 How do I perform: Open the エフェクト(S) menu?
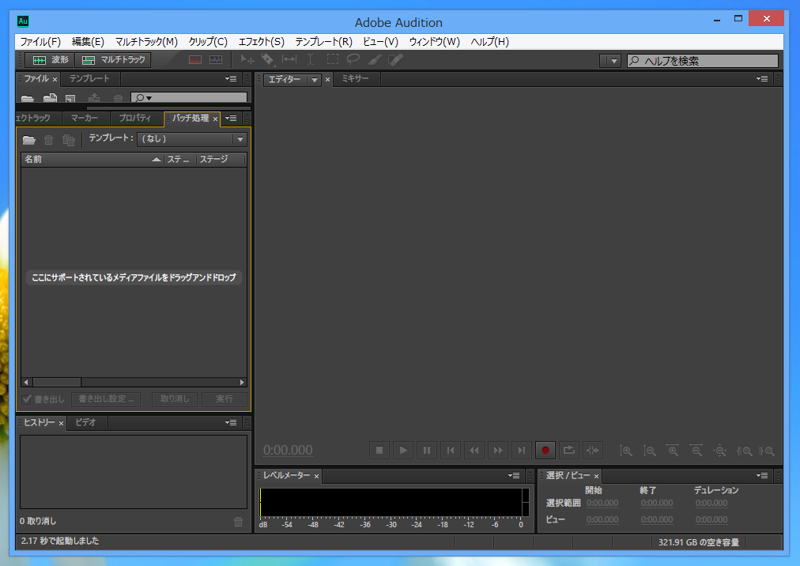[x=261, y=42]
